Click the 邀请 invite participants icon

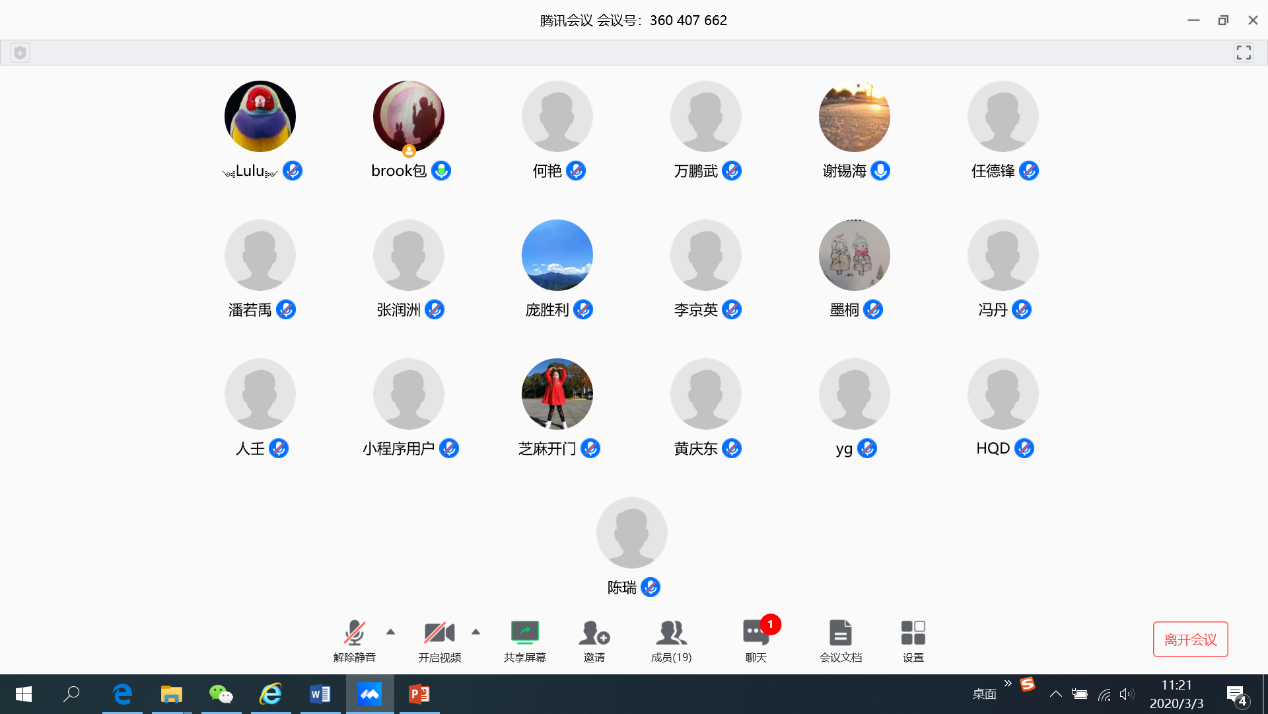[x=594, y=639]
